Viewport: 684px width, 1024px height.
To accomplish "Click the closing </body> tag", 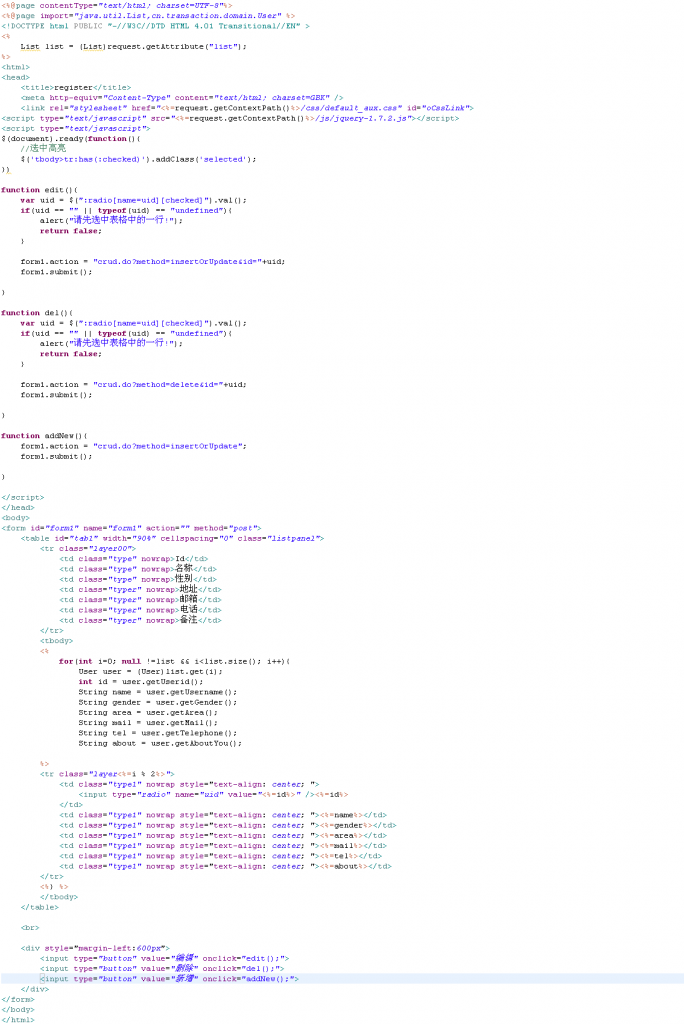I will click(x=18, y=1009).
